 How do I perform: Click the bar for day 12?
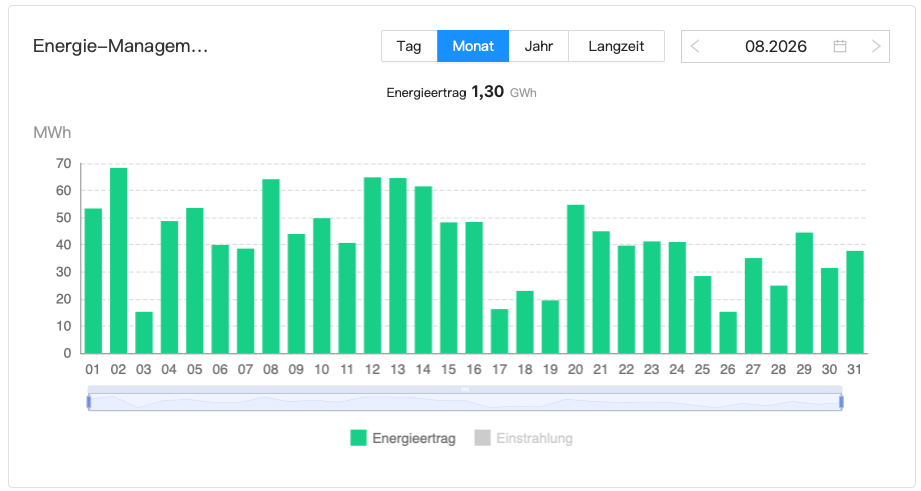[372, 265]
